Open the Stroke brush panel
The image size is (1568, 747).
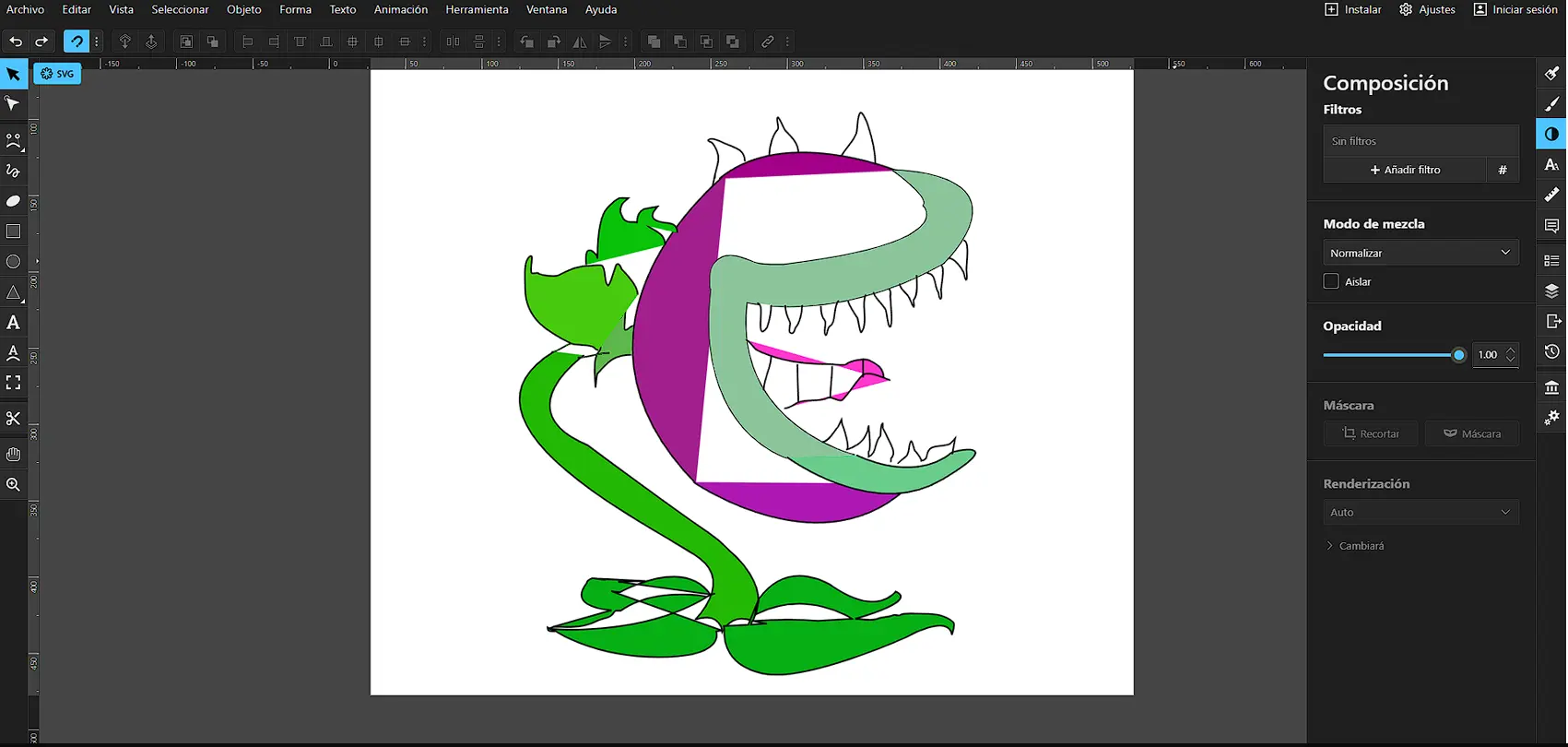[x=1551, y=104]
